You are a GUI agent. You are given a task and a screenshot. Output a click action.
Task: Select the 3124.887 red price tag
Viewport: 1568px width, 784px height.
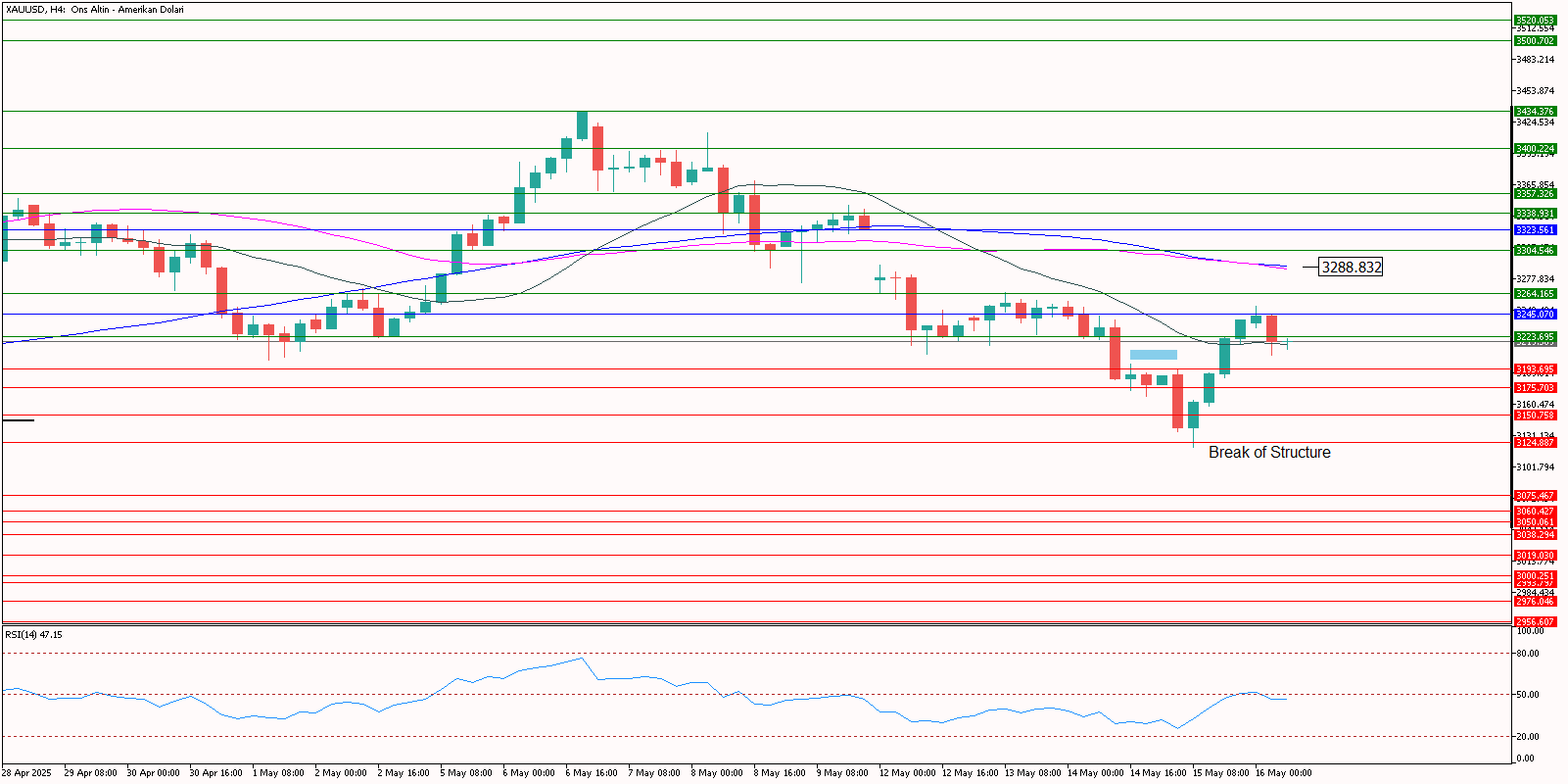1535,442
